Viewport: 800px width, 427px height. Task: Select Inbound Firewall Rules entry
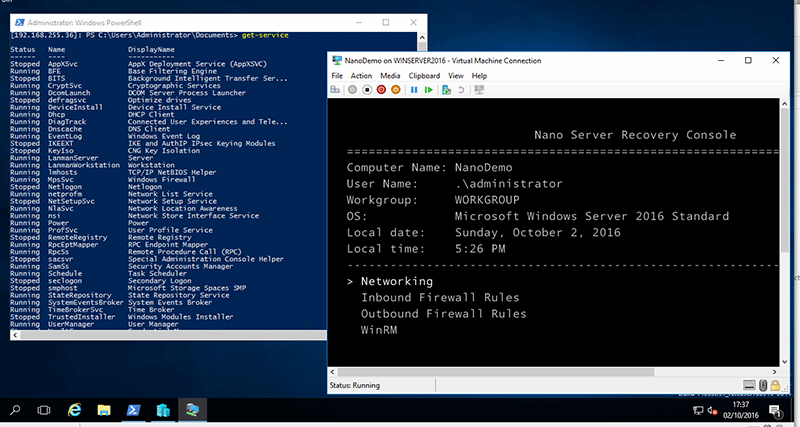440,297
